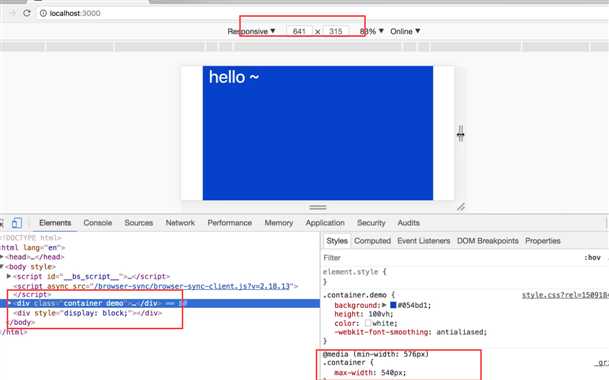Grab the bottom viewport resize handle
This screenshot has height=380, width=609.
pos(318,207)
